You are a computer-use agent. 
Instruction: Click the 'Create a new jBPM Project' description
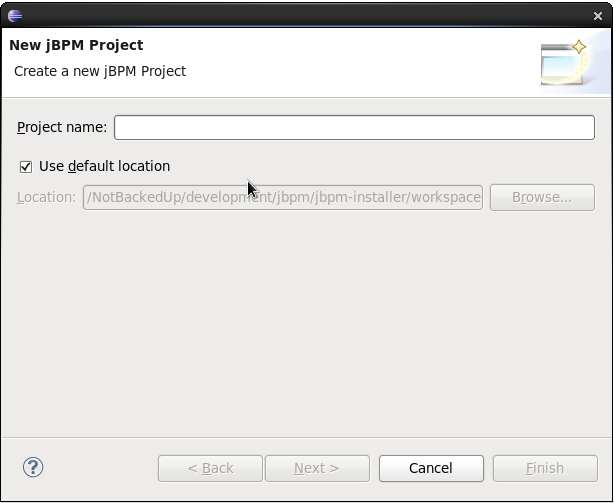click(100, 71)
